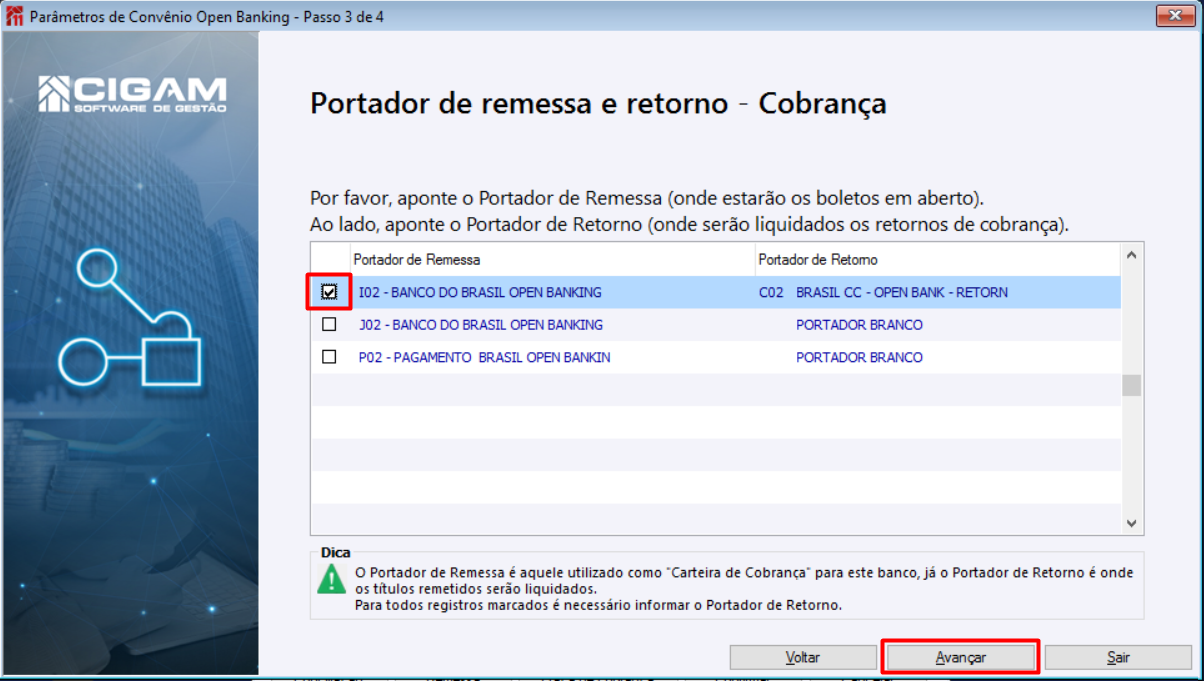
Task: Click the C02 return code cell
Action: pyautogui.click(x=771, y=293)
